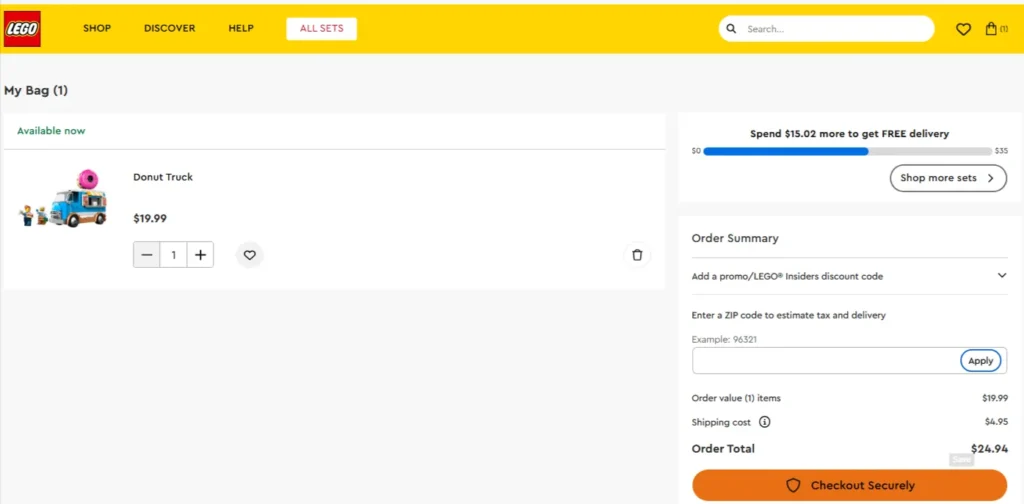The image size is (1024, 504).
Task: Click Checkout Securely button
Action: click(850, 485)
